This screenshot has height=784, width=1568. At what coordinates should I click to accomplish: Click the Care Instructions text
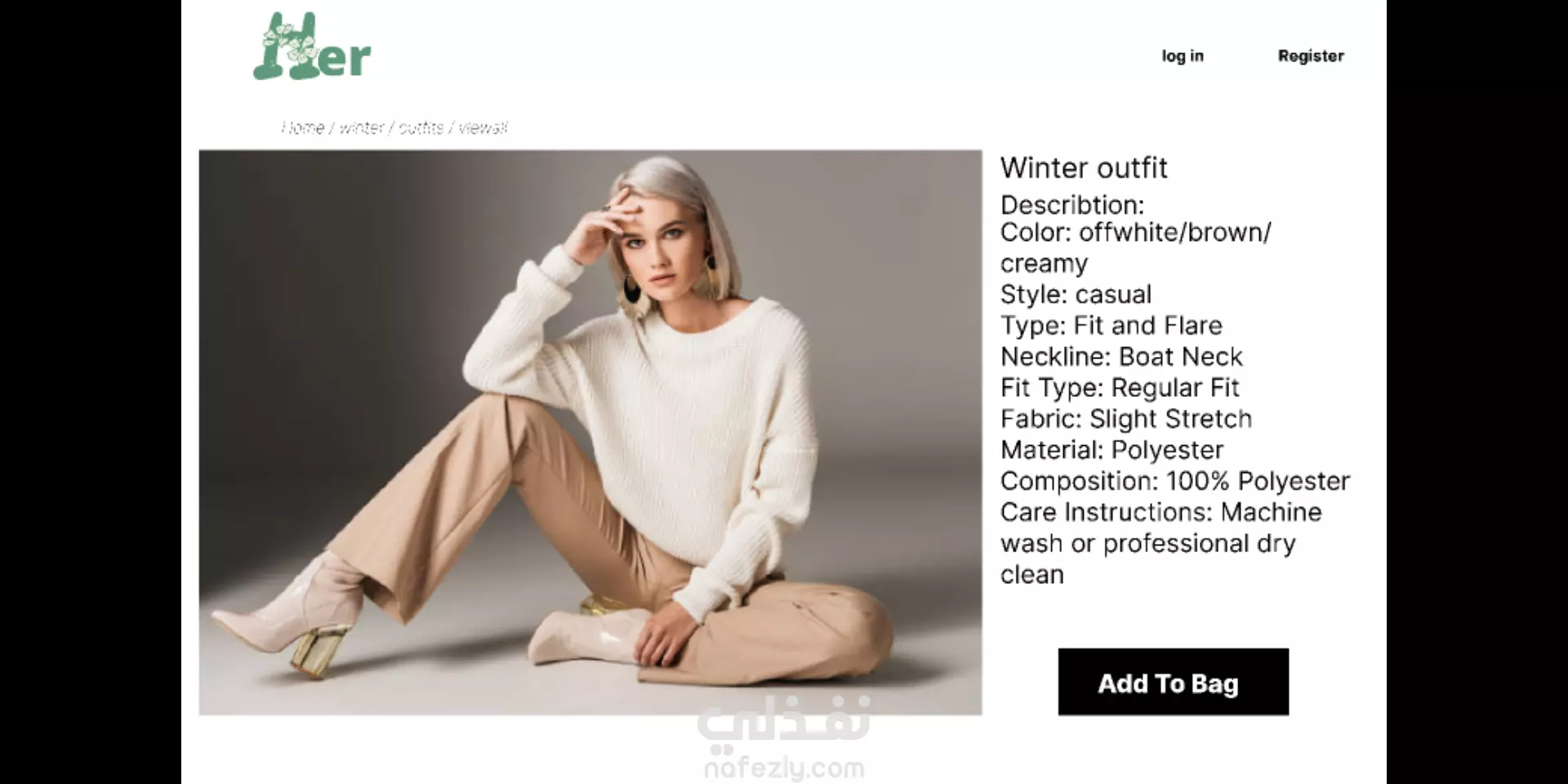tap(1160, 542)
